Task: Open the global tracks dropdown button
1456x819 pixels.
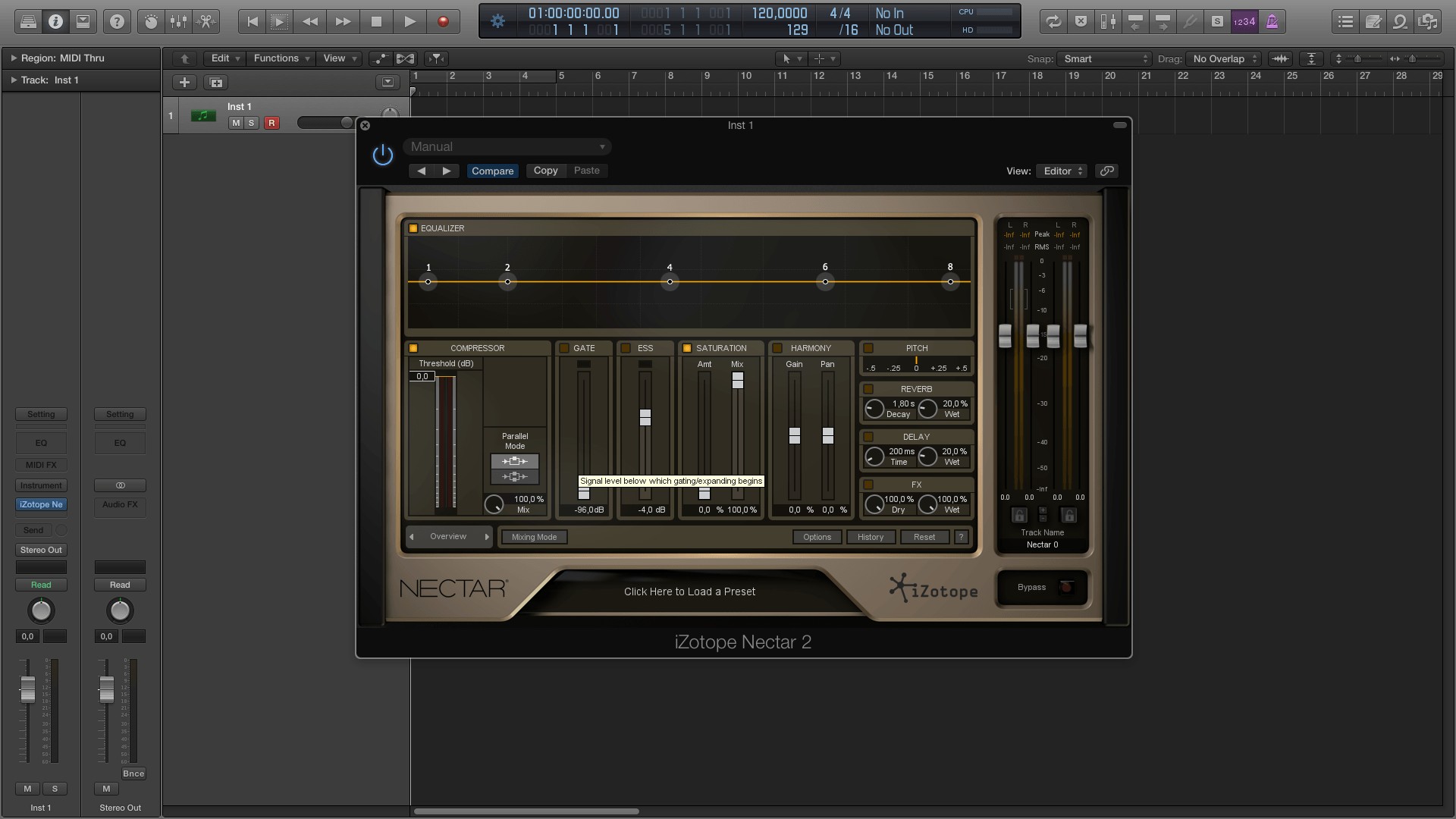Action: [x=388, y=82]
